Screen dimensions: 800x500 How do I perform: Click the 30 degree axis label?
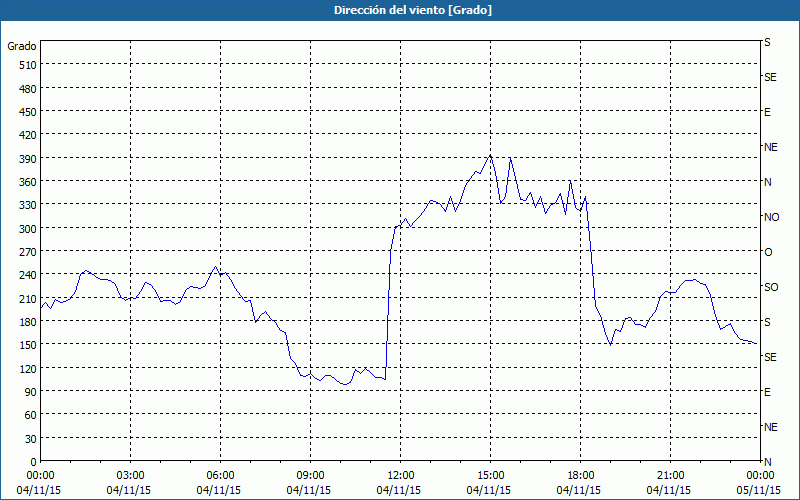point(31,439)
